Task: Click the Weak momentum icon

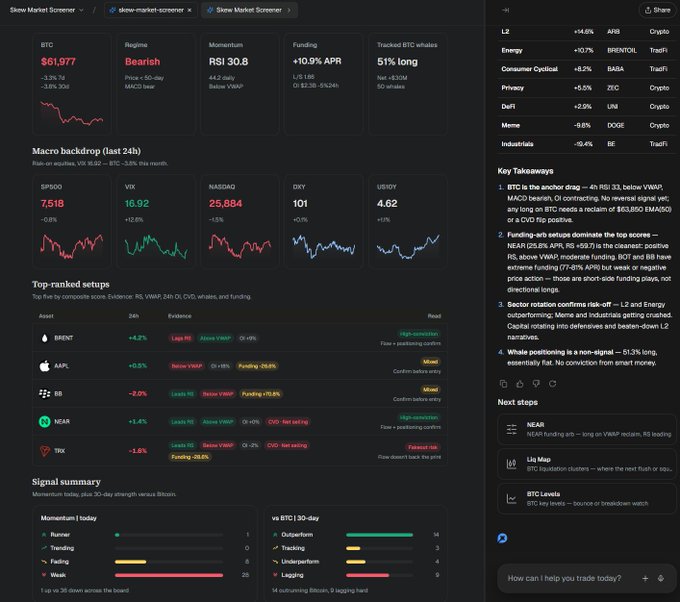Action: (44, 575)
